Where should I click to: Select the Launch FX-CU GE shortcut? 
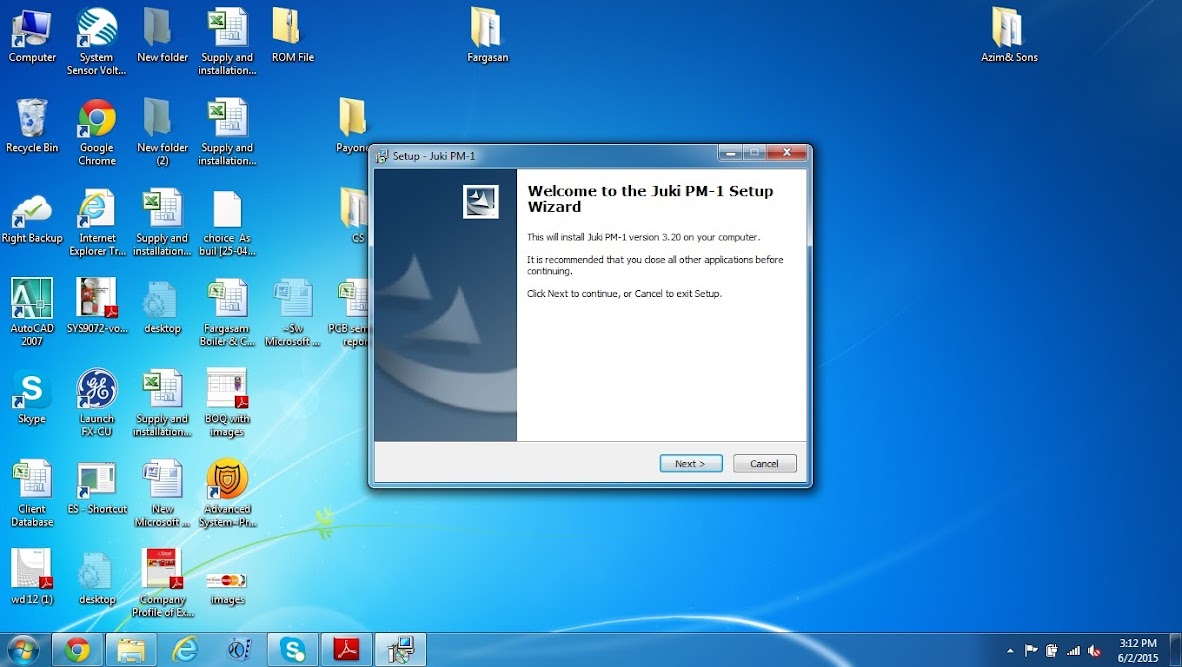click(x=96, y=403)
